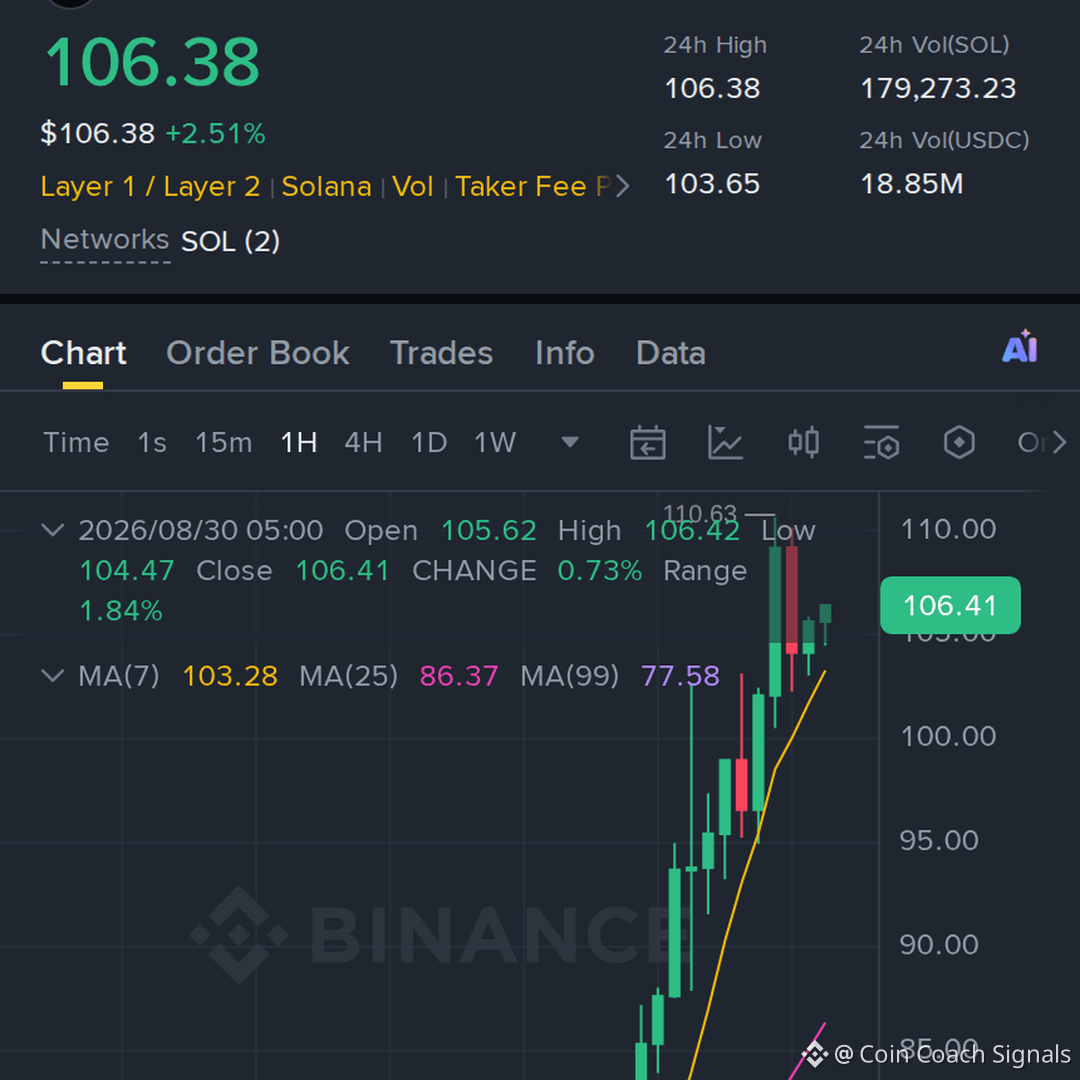Click the SOL (2) networks value

tap(230, 241)
